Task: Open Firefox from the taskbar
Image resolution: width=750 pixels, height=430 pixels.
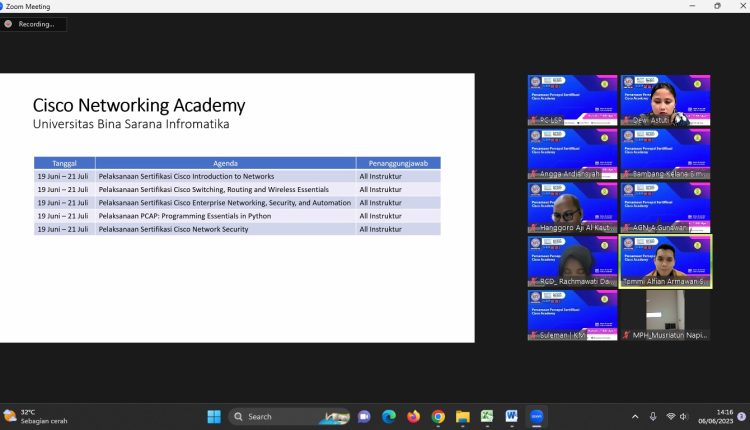Action: click(x=413, y=417)
